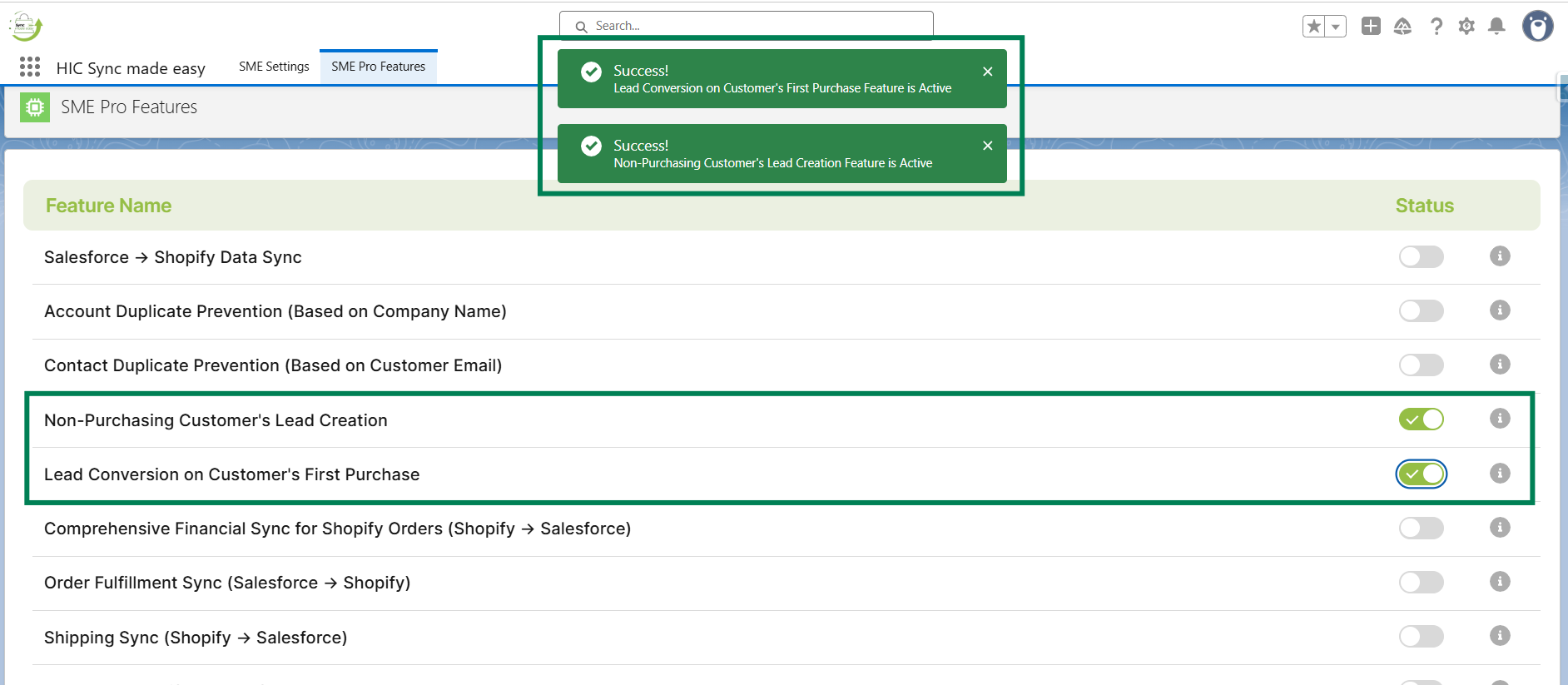Switch to the SME Settings tab
Screen dimensions: 1568x685
click(x=274, y=67)
